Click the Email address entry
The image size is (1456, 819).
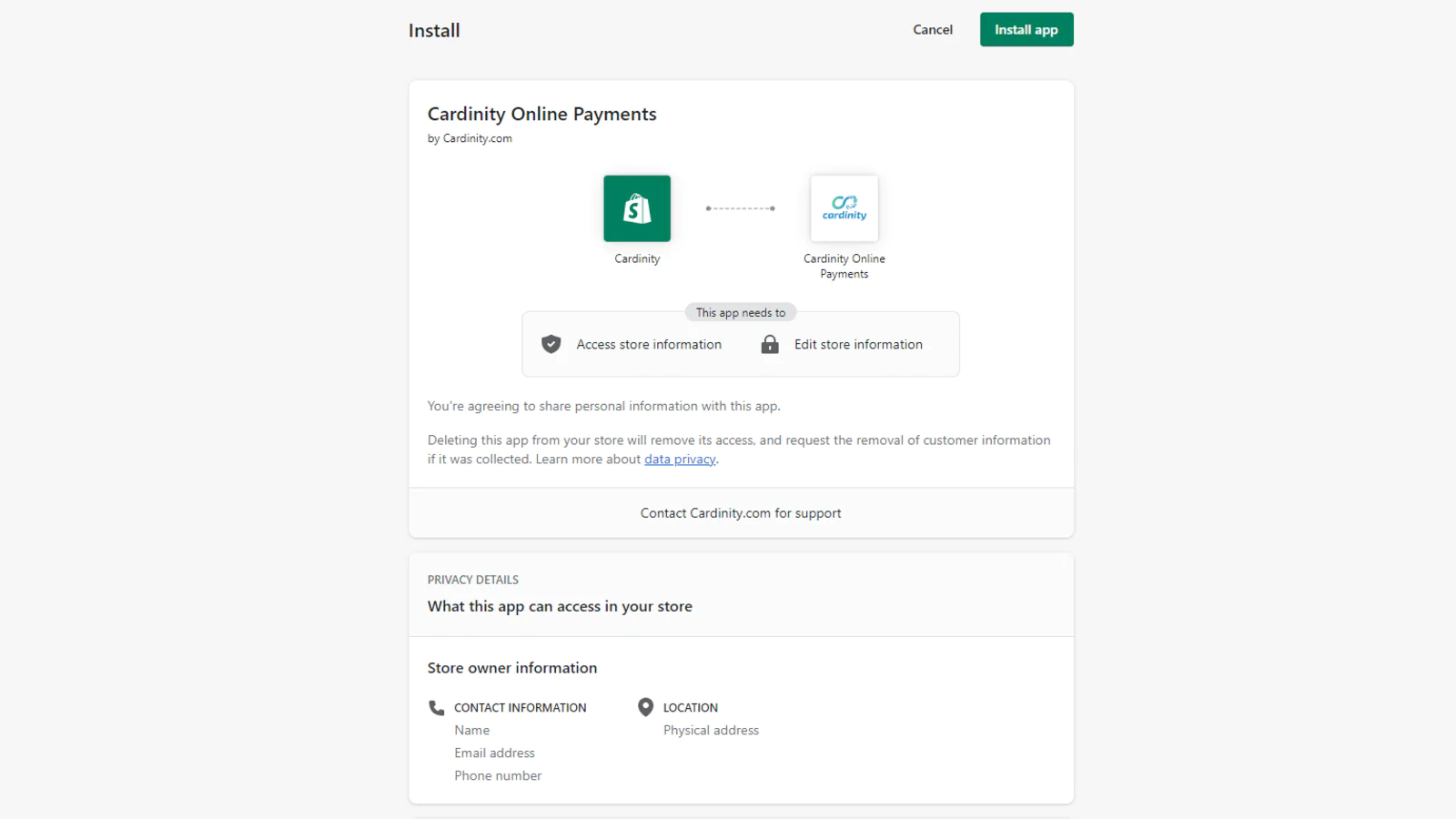[495, 753]
